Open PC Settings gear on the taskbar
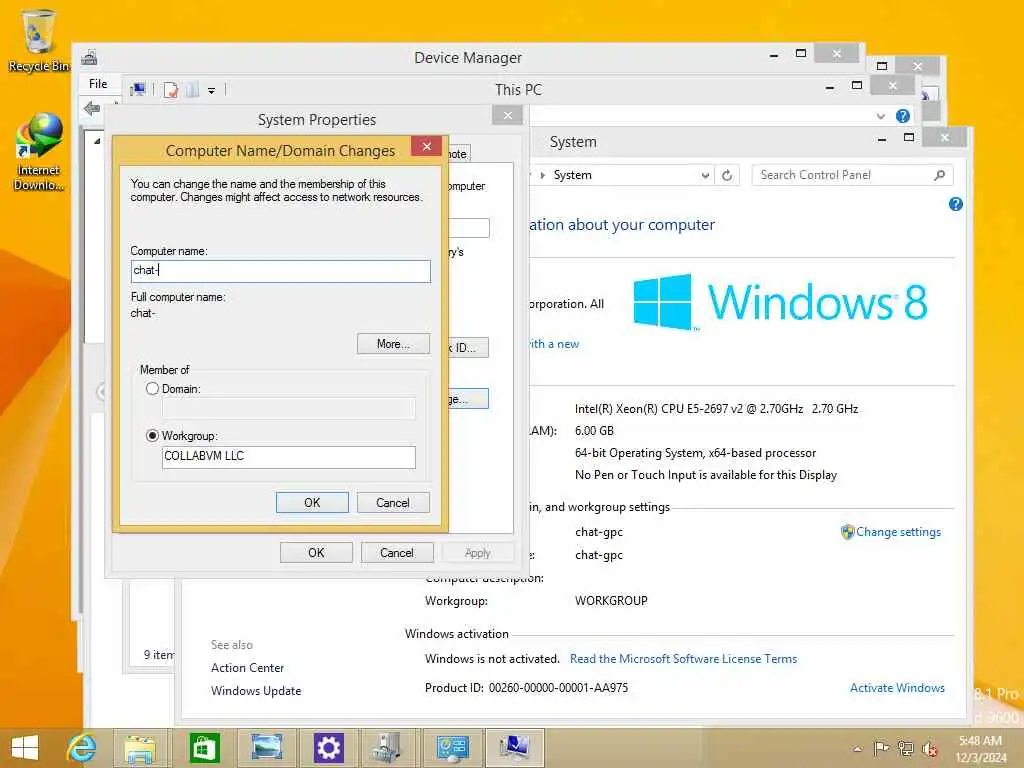The height and width of the screenshot is (768, 1024). 328,748
